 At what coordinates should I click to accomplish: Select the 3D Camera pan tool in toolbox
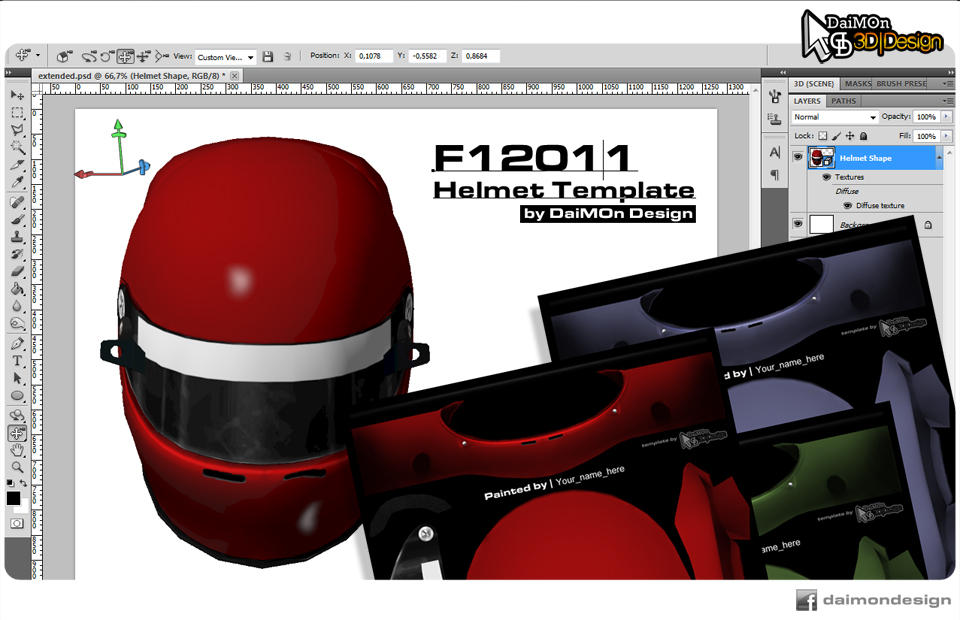[x=17, y=433]
